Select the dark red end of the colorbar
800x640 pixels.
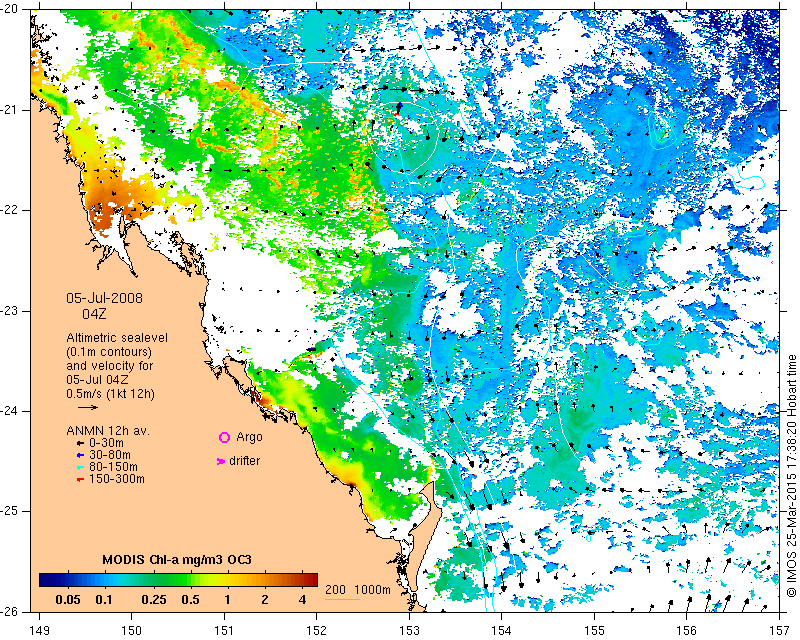312,580
